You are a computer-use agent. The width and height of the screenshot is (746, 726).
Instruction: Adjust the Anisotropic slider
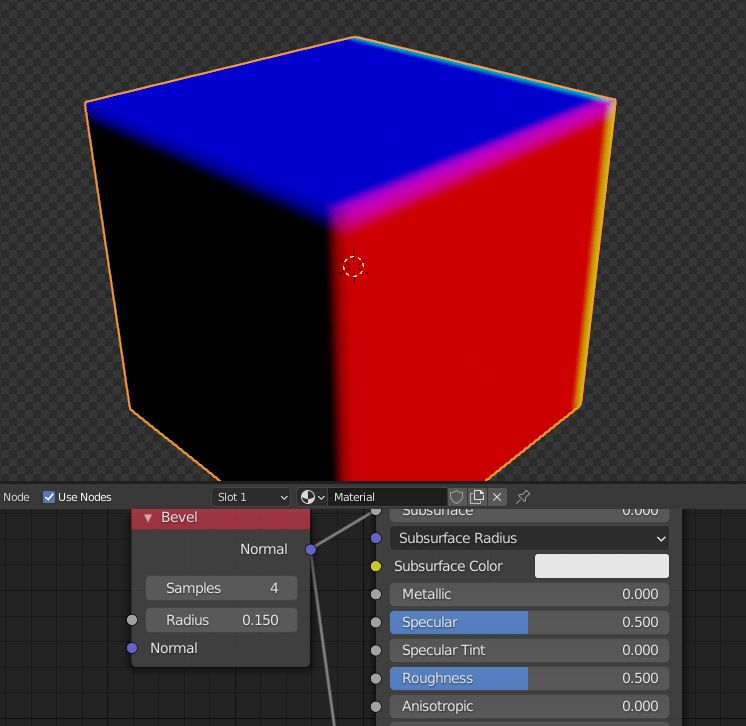pyautogui.click(x=530, y=706)
